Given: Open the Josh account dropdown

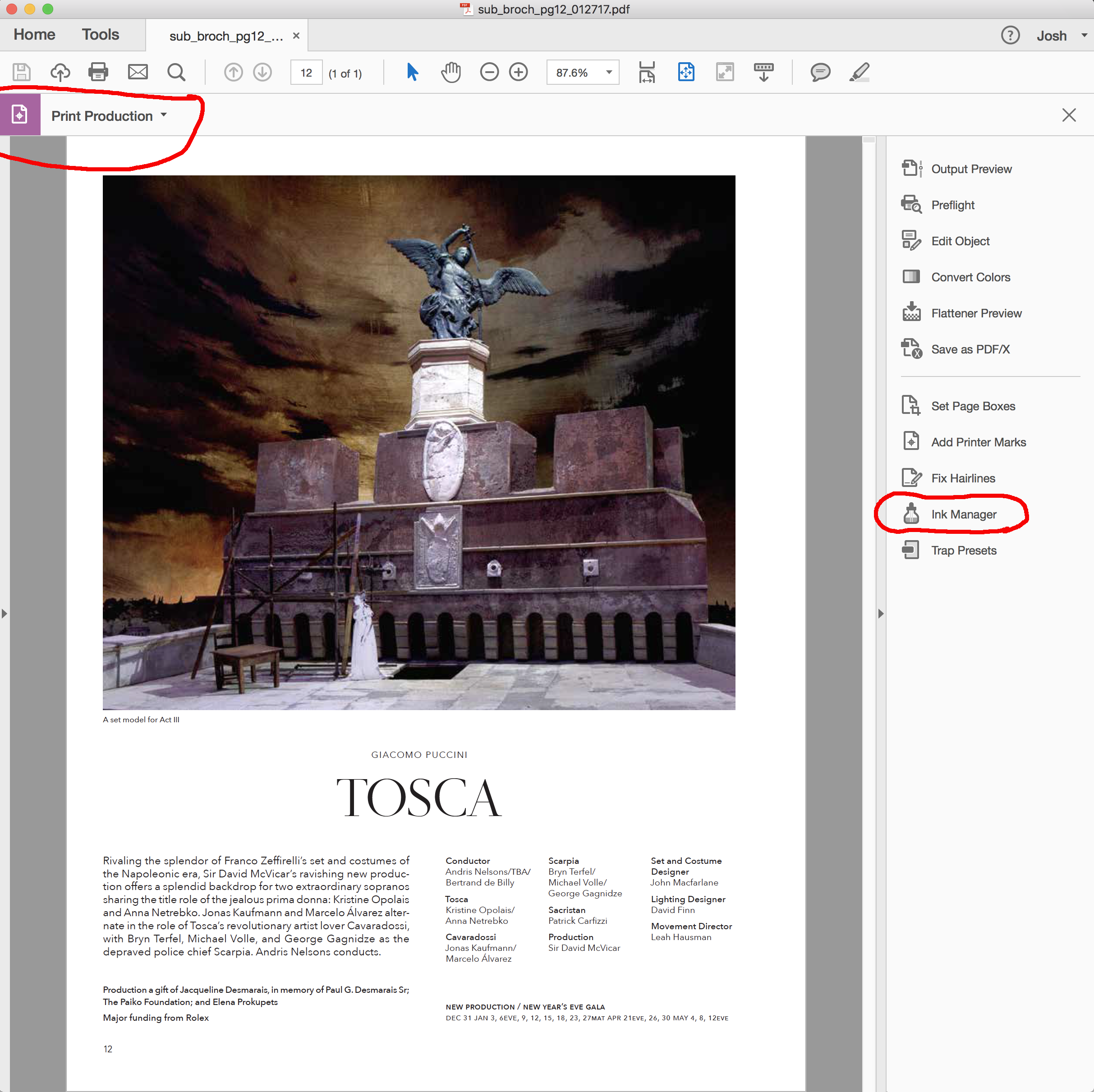Looking at the screenshot, I should tap(1083, 35).
